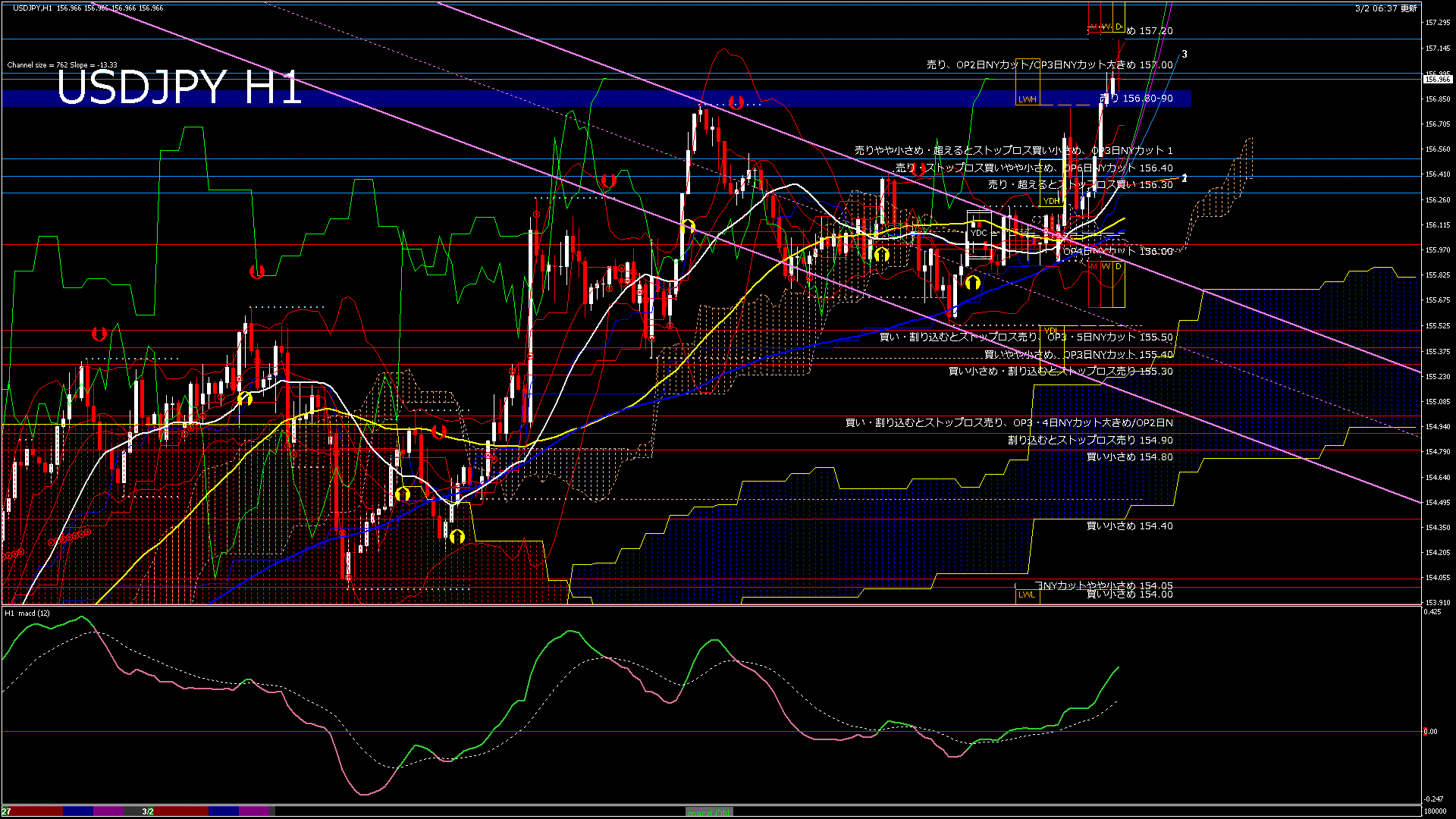The width and height of the screenshot is (1456, 819).
Task: Click the LWL last-week-low label box
Action: [x=1027, y=595]
